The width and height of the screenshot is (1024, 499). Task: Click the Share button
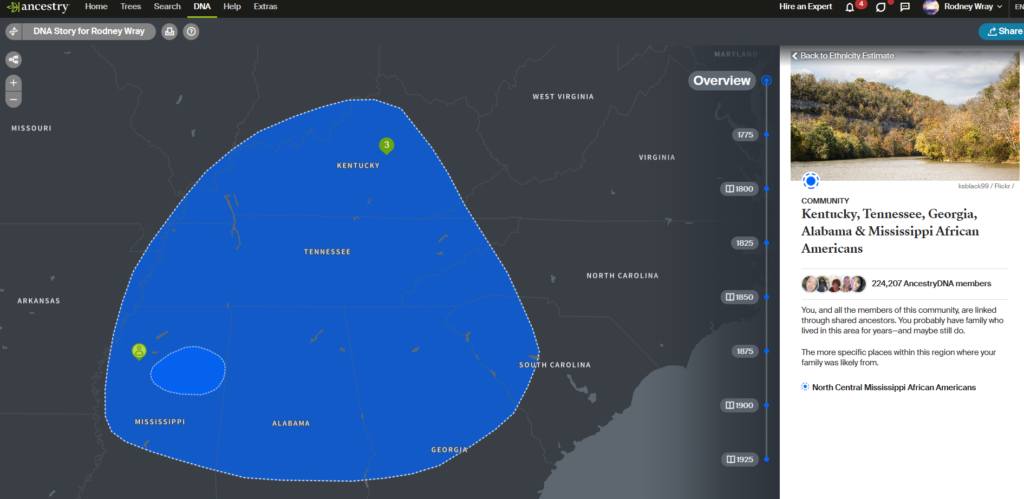tap(1003, 31)
